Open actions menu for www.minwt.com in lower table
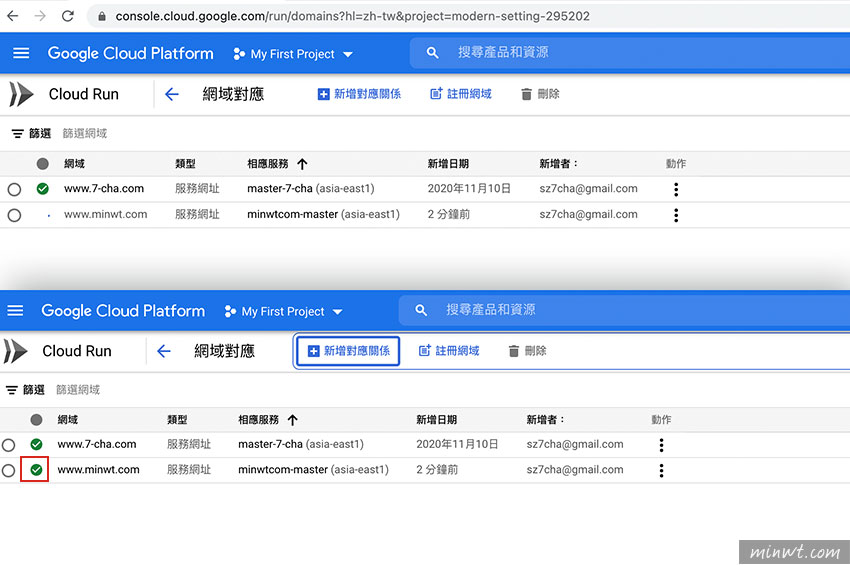 coord(661,470)
